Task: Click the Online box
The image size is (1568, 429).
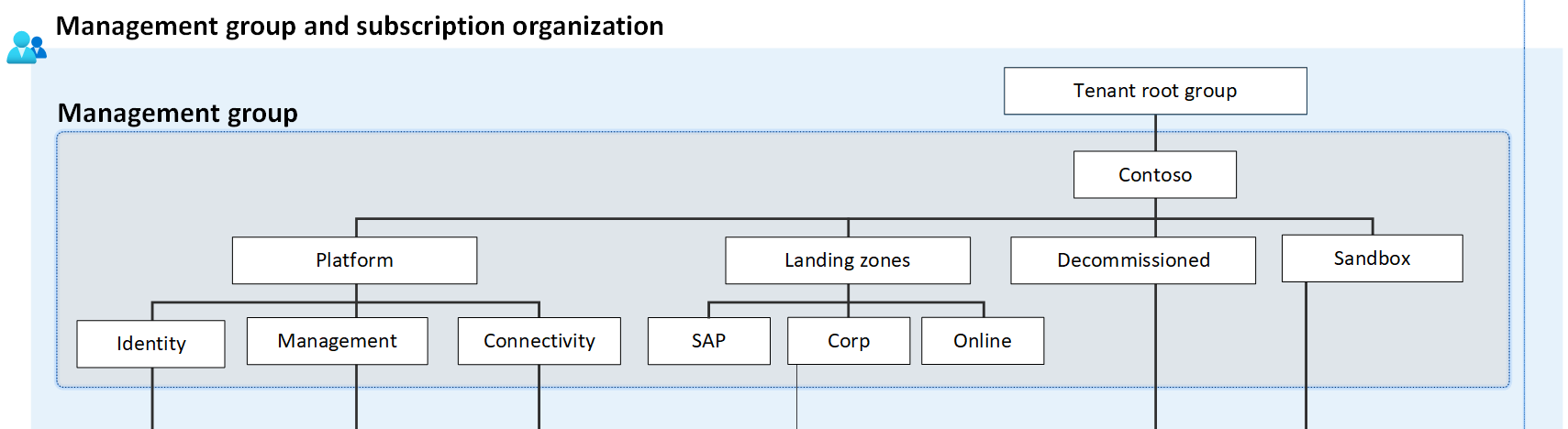Action: [983, 341]
